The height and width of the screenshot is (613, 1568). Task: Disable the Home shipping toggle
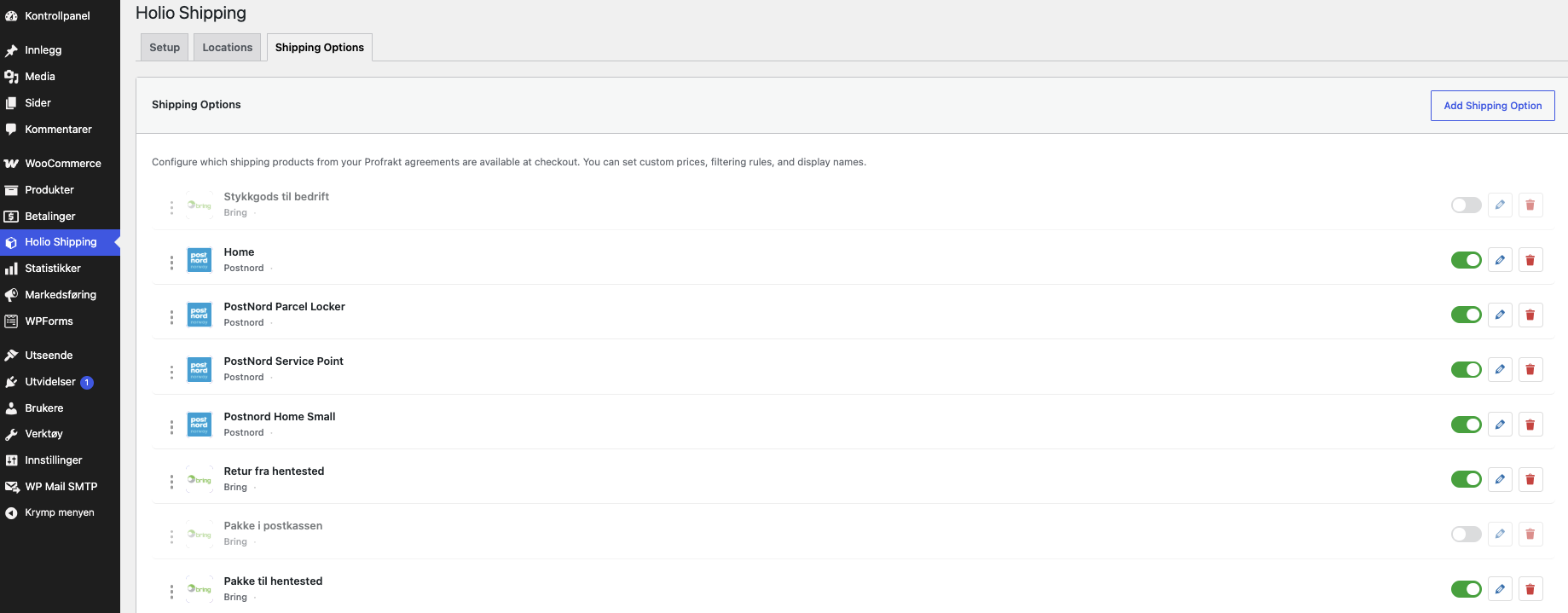(x=1467, y=260)
